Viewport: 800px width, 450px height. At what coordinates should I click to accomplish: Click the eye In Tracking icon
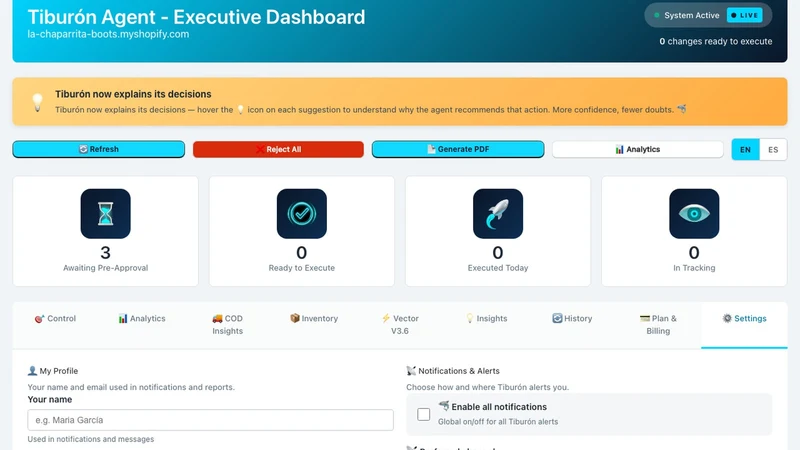(x=694, y=214)
